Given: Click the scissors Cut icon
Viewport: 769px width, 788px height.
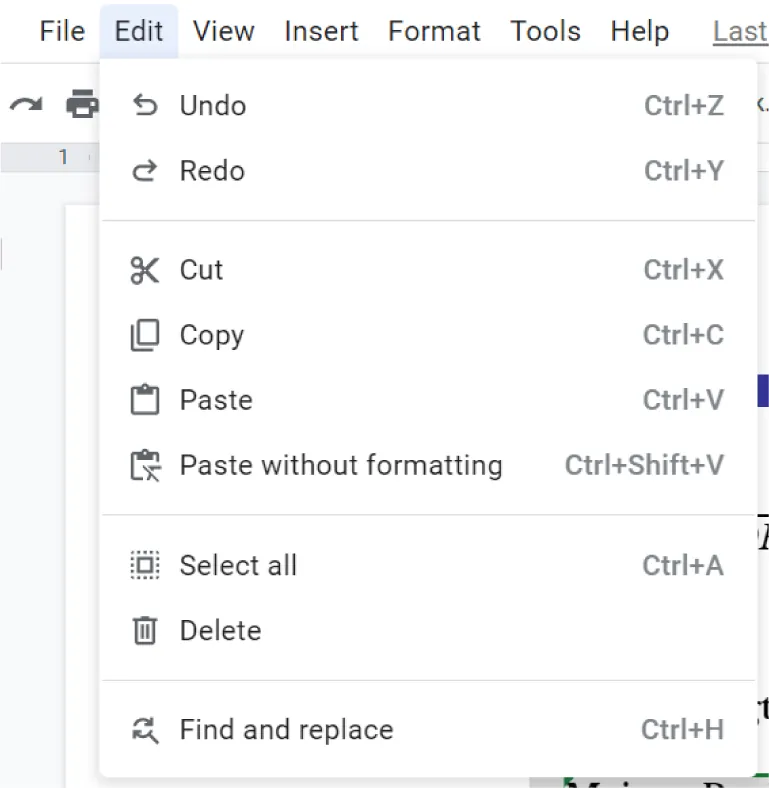Looking at the screenshot, I should point(145,270).
